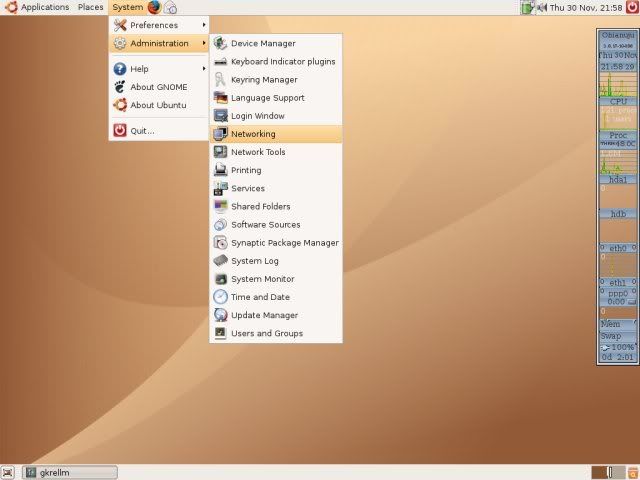Viewport: 640px width, 480px height.
Task: Open the clock showing Thu 30 Nov, 21:58
Action: pos(586,7)
